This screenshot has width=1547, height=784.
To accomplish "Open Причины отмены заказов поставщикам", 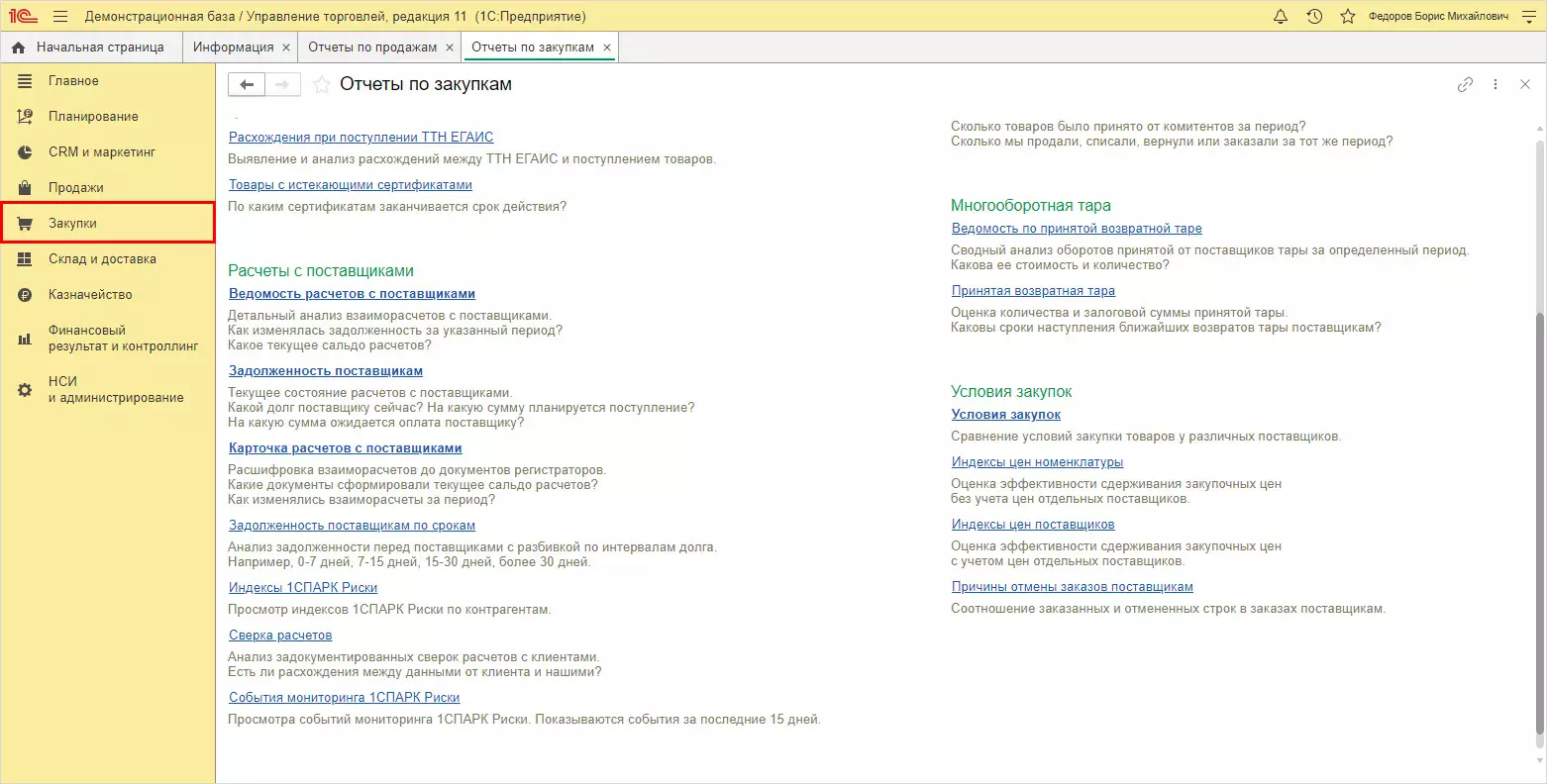I will [1073, 587].
